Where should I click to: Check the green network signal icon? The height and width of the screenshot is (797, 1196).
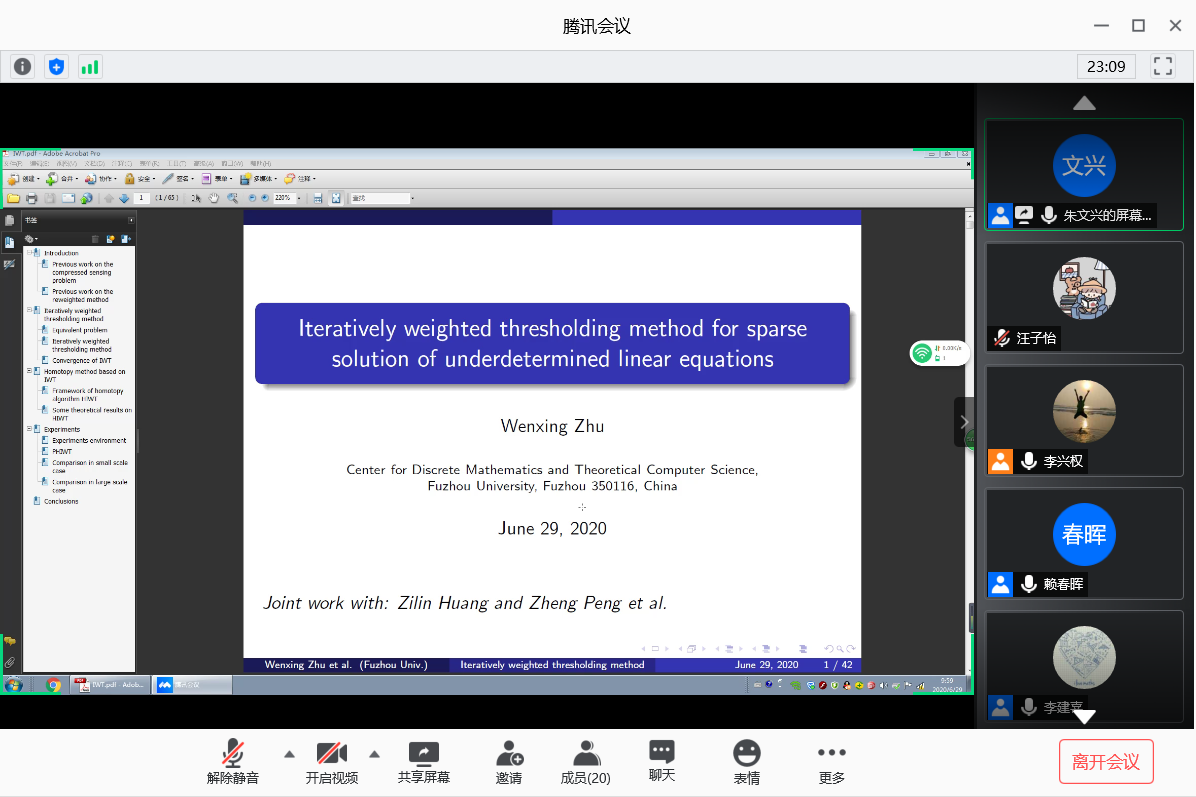(x=90, y=67)
